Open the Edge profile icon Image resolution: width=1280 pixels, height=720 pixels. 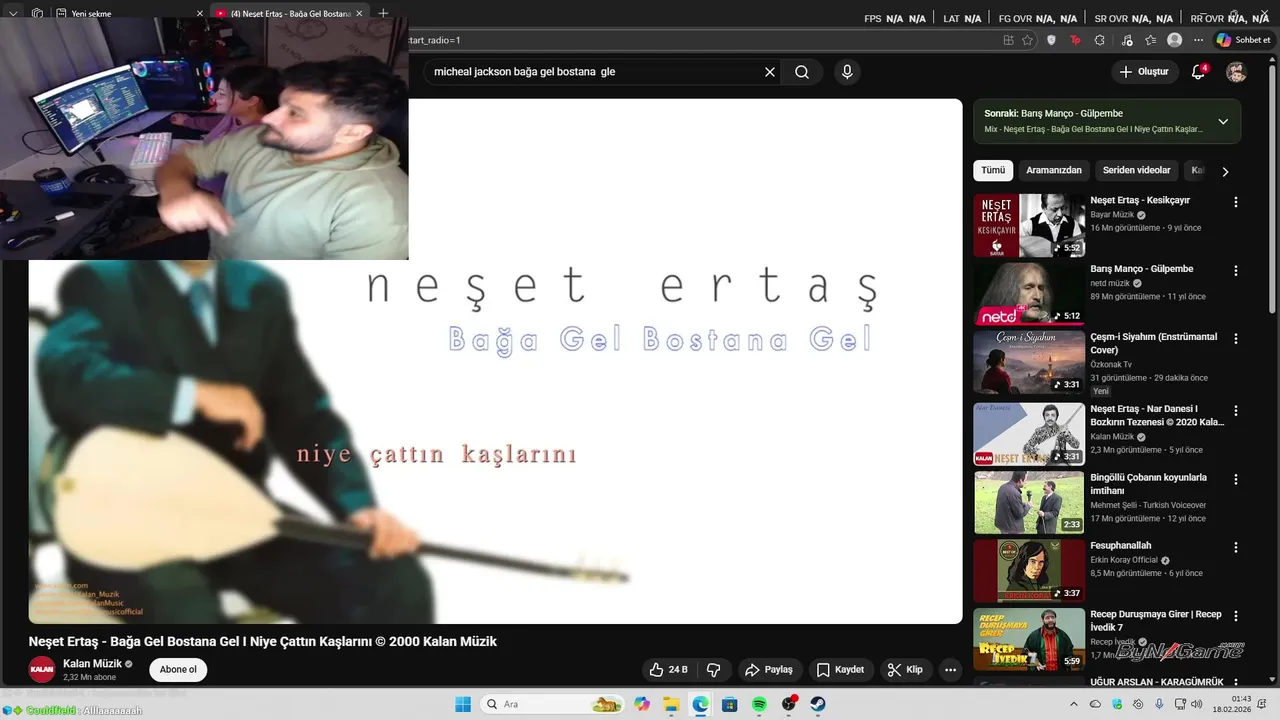pos(1174,40)
